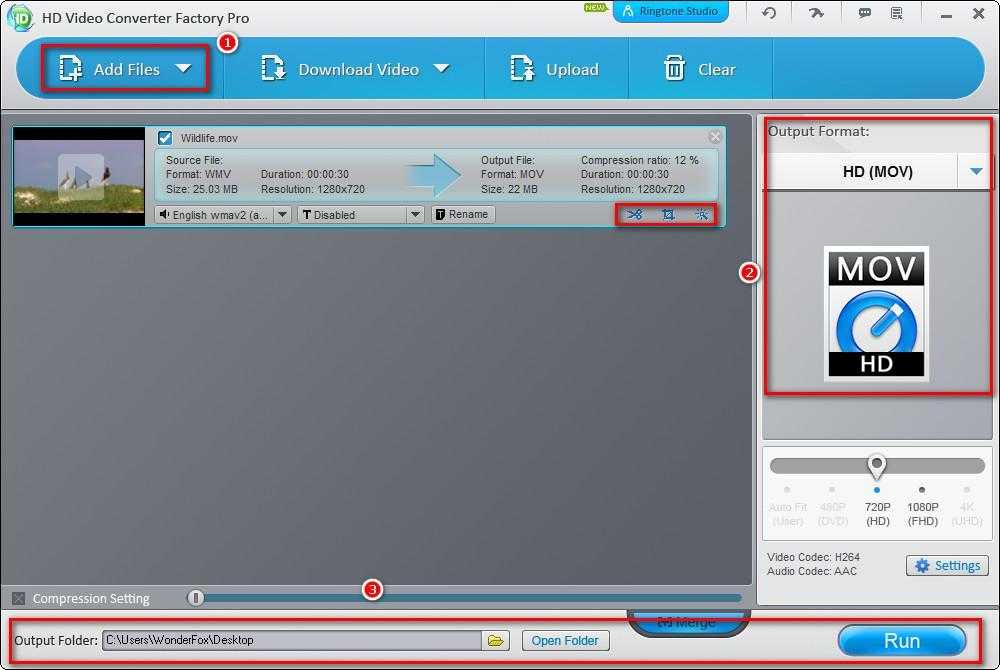
Task: Click the scissors trim video icon
Action: [634, 214]
